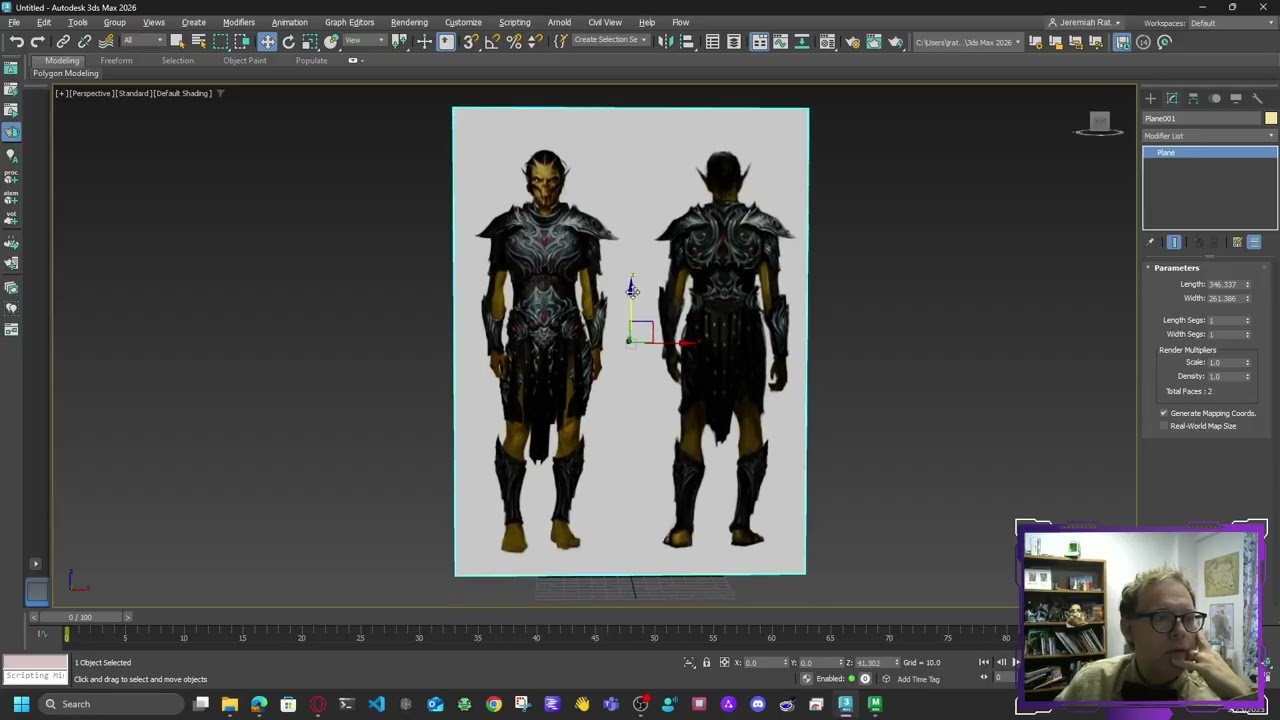
Task: Click the taskbar Search box
Action: tap(109, 704)
